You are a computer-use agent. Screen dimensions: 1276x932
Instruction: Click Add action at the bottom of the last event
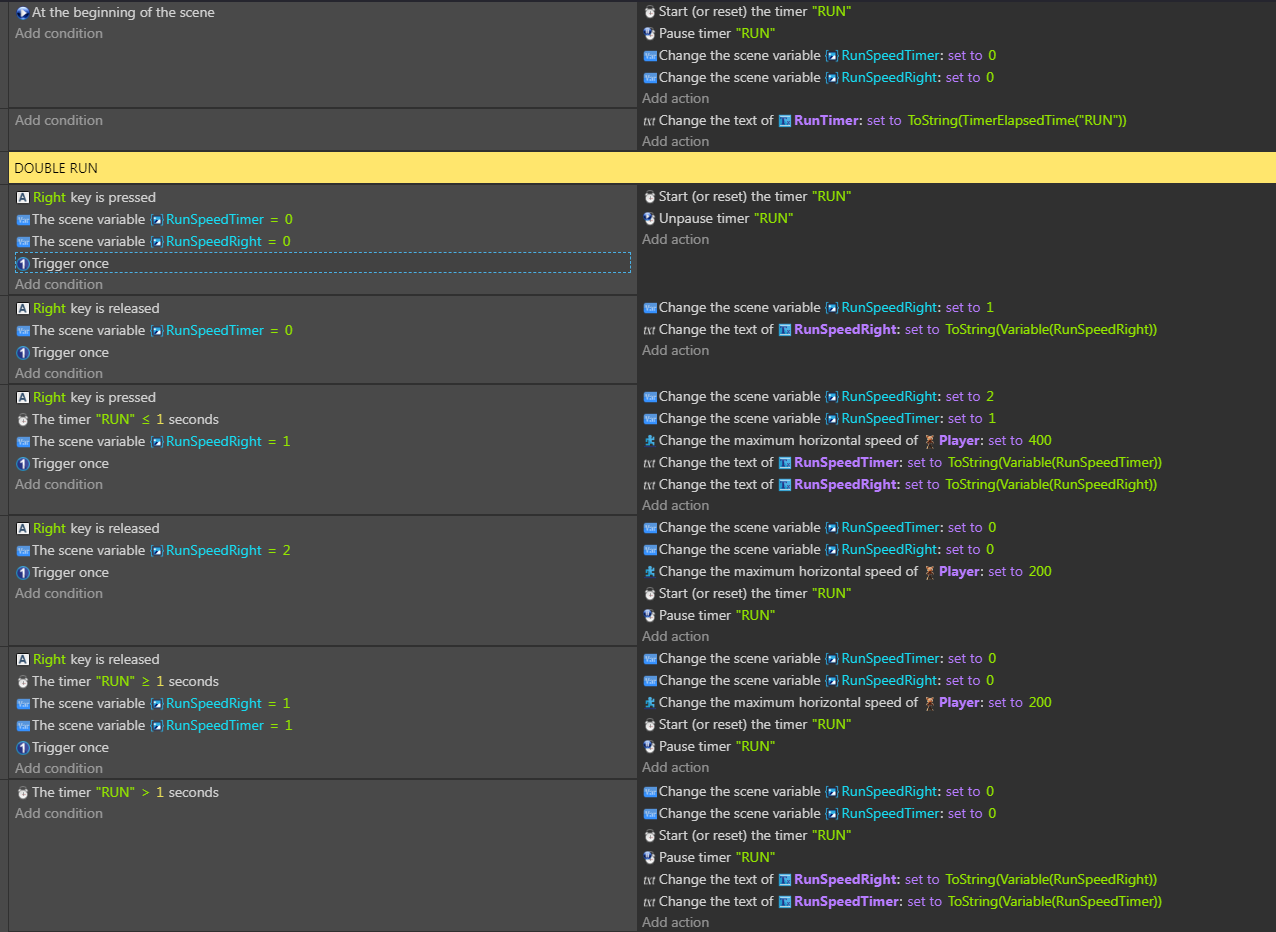676,922
